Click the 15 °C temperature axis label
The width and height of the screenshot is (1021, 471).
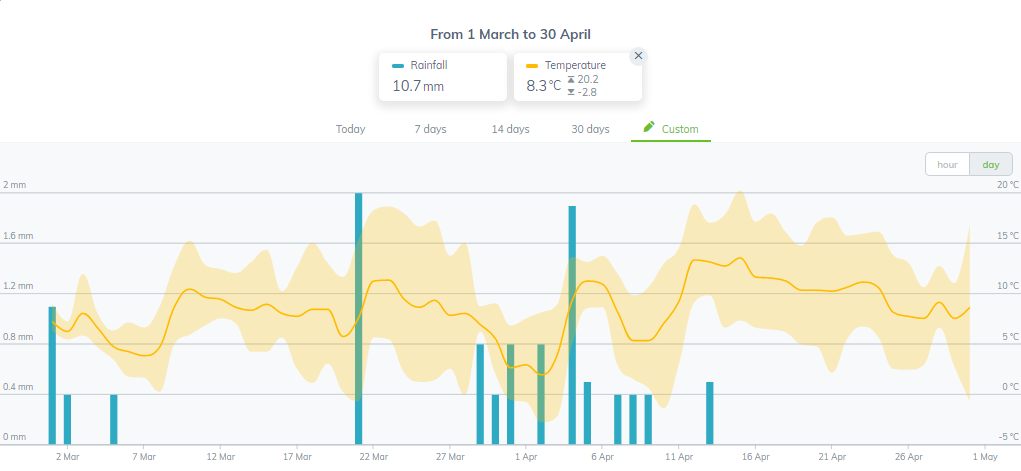pos(1007,236)
